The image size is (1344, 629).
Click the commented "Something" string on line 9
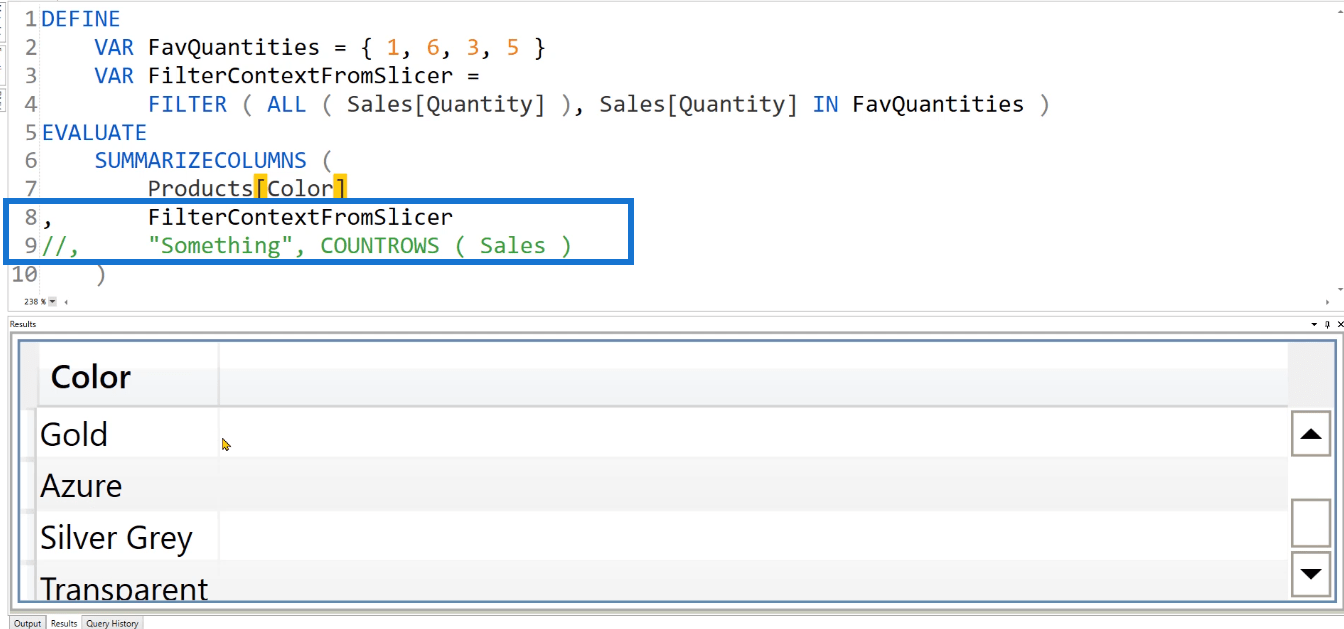pyautogui.click(x=220, y=246)
